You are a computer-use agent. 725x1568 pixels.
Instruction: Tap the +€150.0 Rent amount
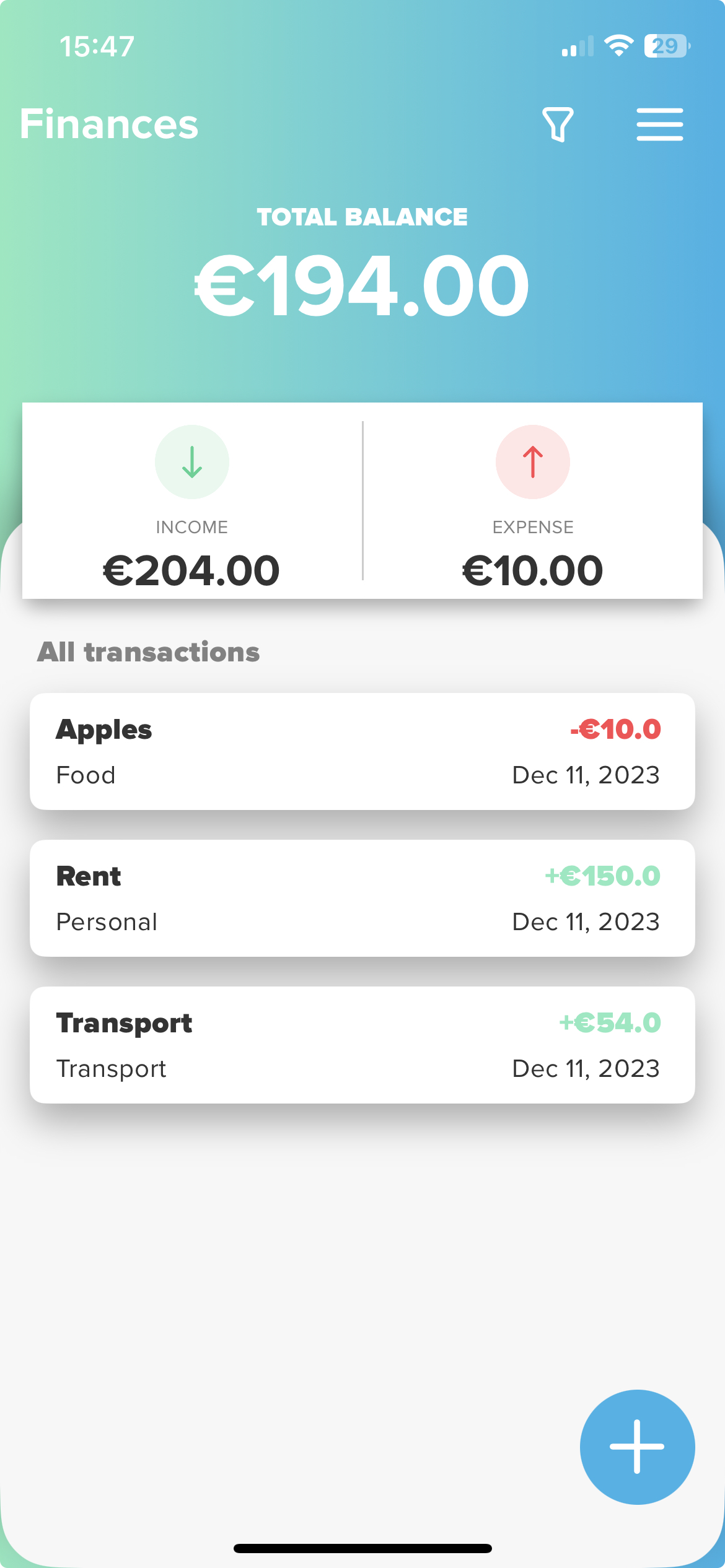pos(603,876)
